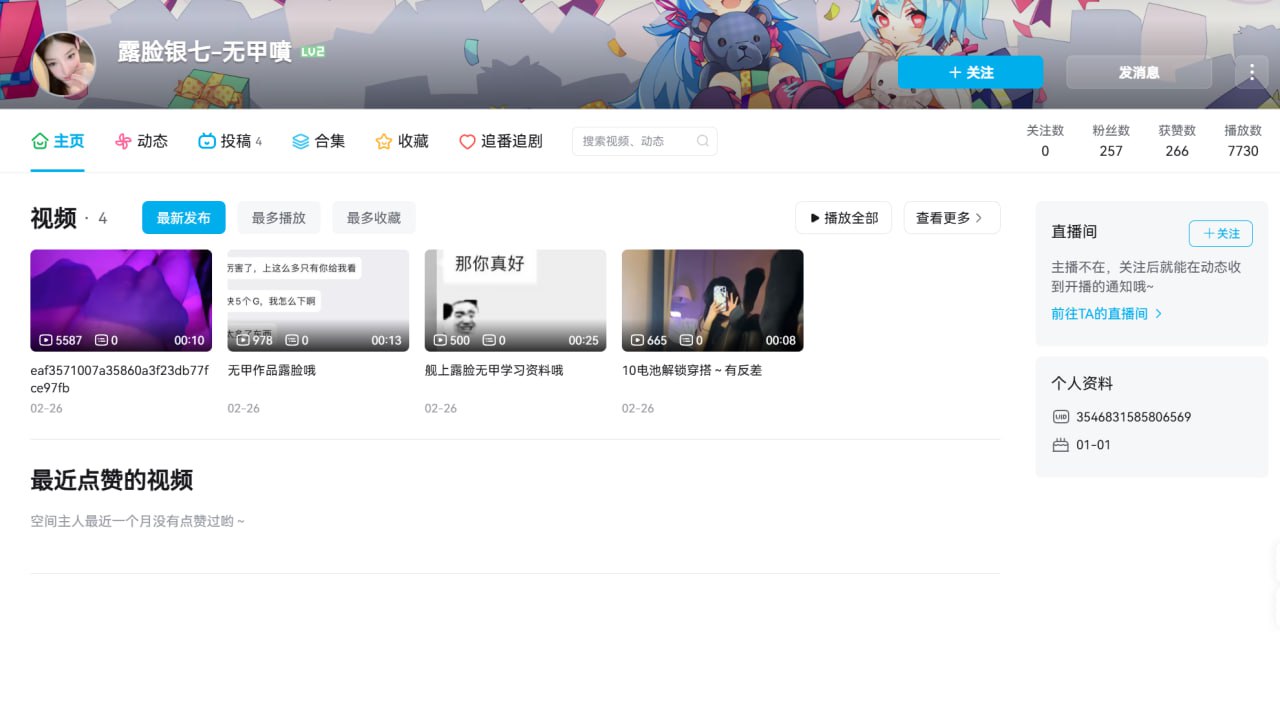The image size is (1280, 702).
Task: Click the play count icon on first video
Action: point(46,340)
